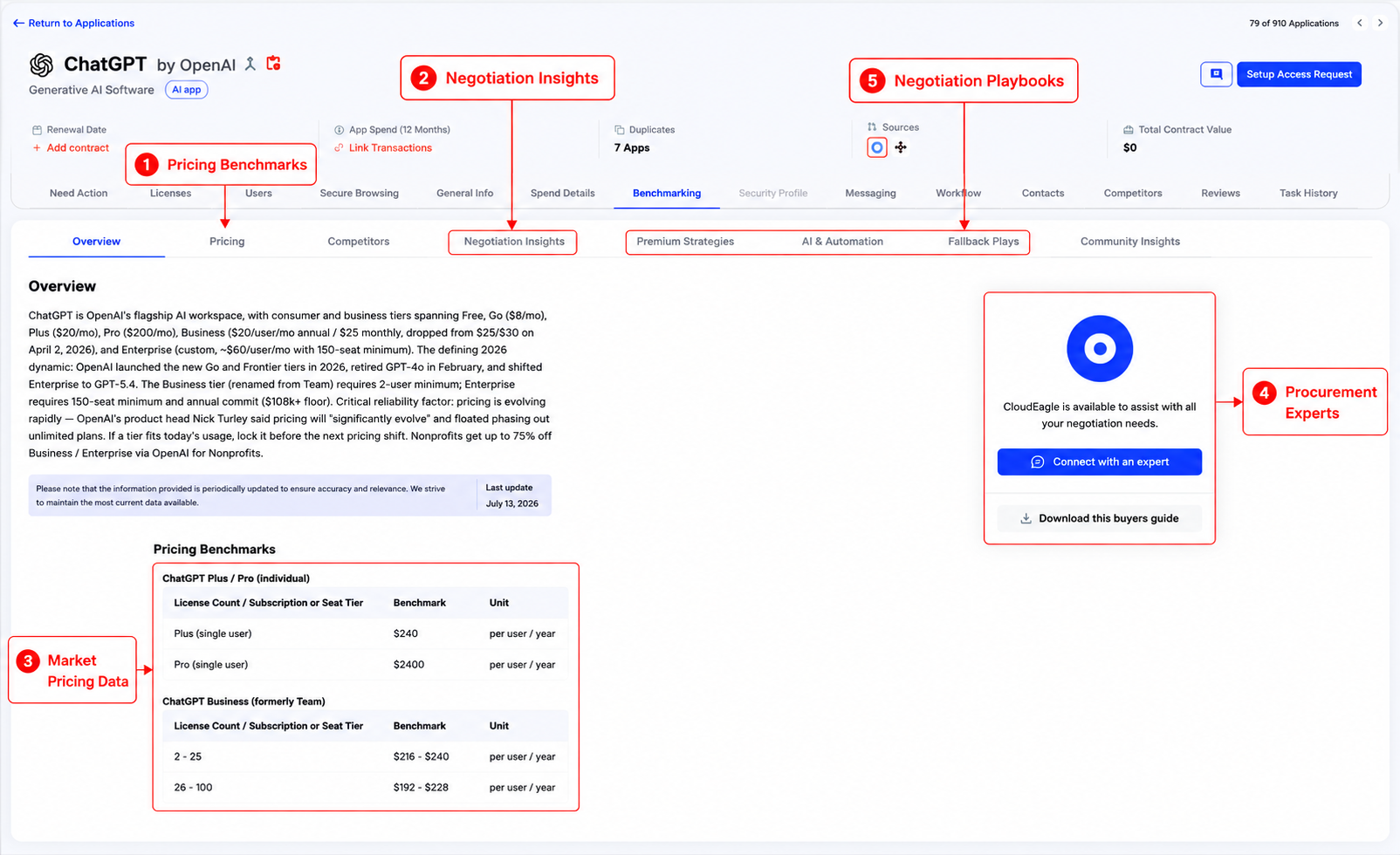Click the second source integration icon

point(901,147)
